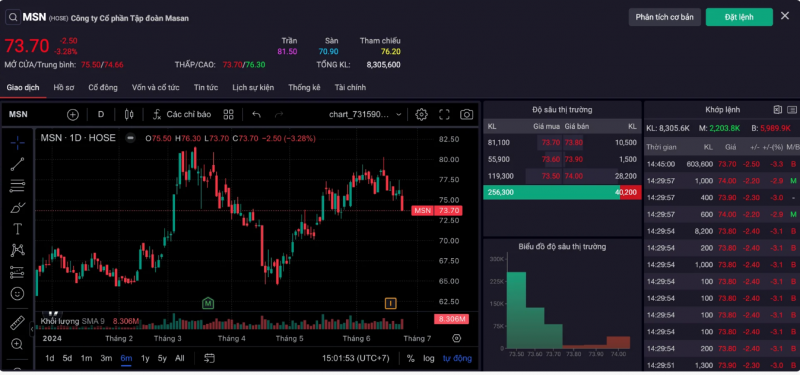Screen dimensions: 800x375
Task: Open Các chỉ báo indicators menu
Action: tap(182, 114)
